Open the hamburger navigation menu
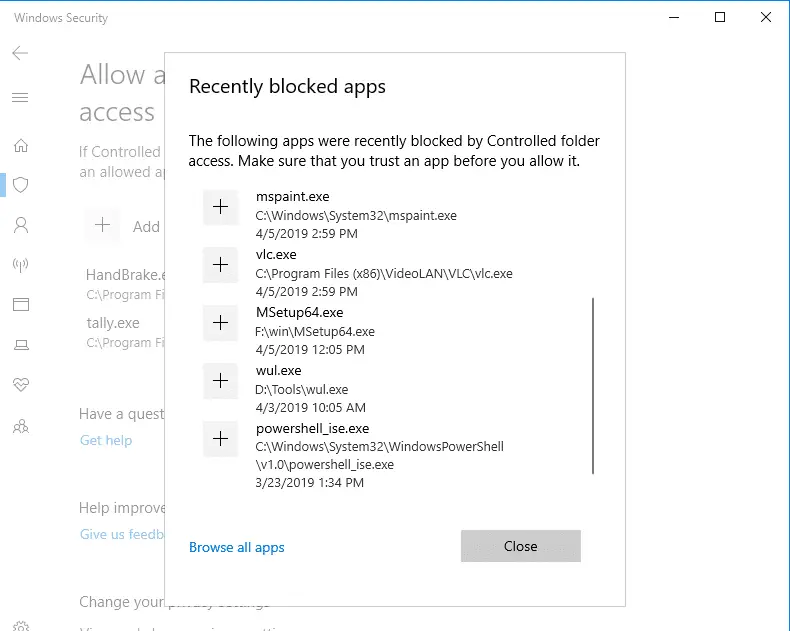Screen dimensions: 790x631 pyautogui.click(x=20, y=97)
